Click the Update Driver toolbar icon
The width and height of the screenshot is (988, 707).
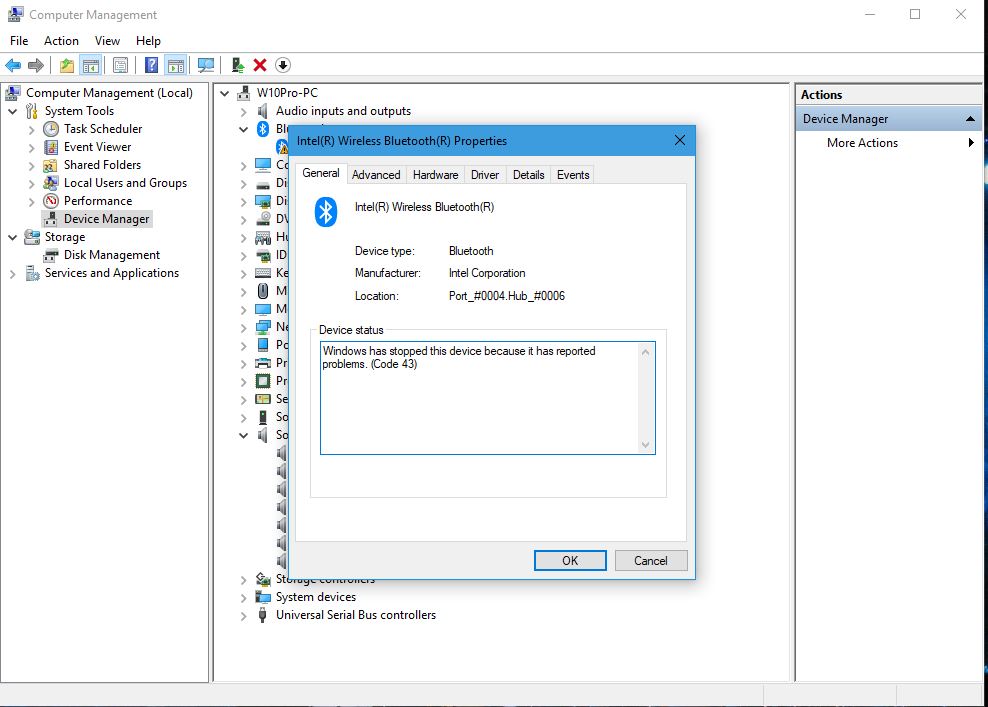point(238,65)
